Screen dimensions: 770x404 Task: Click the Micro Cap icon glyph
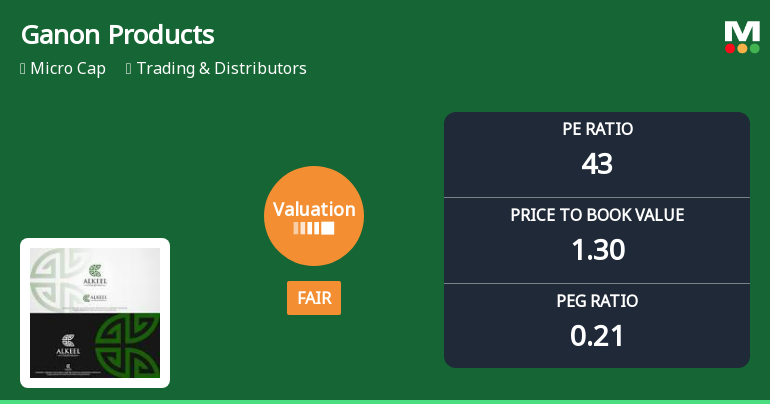(x=23, y=69)
